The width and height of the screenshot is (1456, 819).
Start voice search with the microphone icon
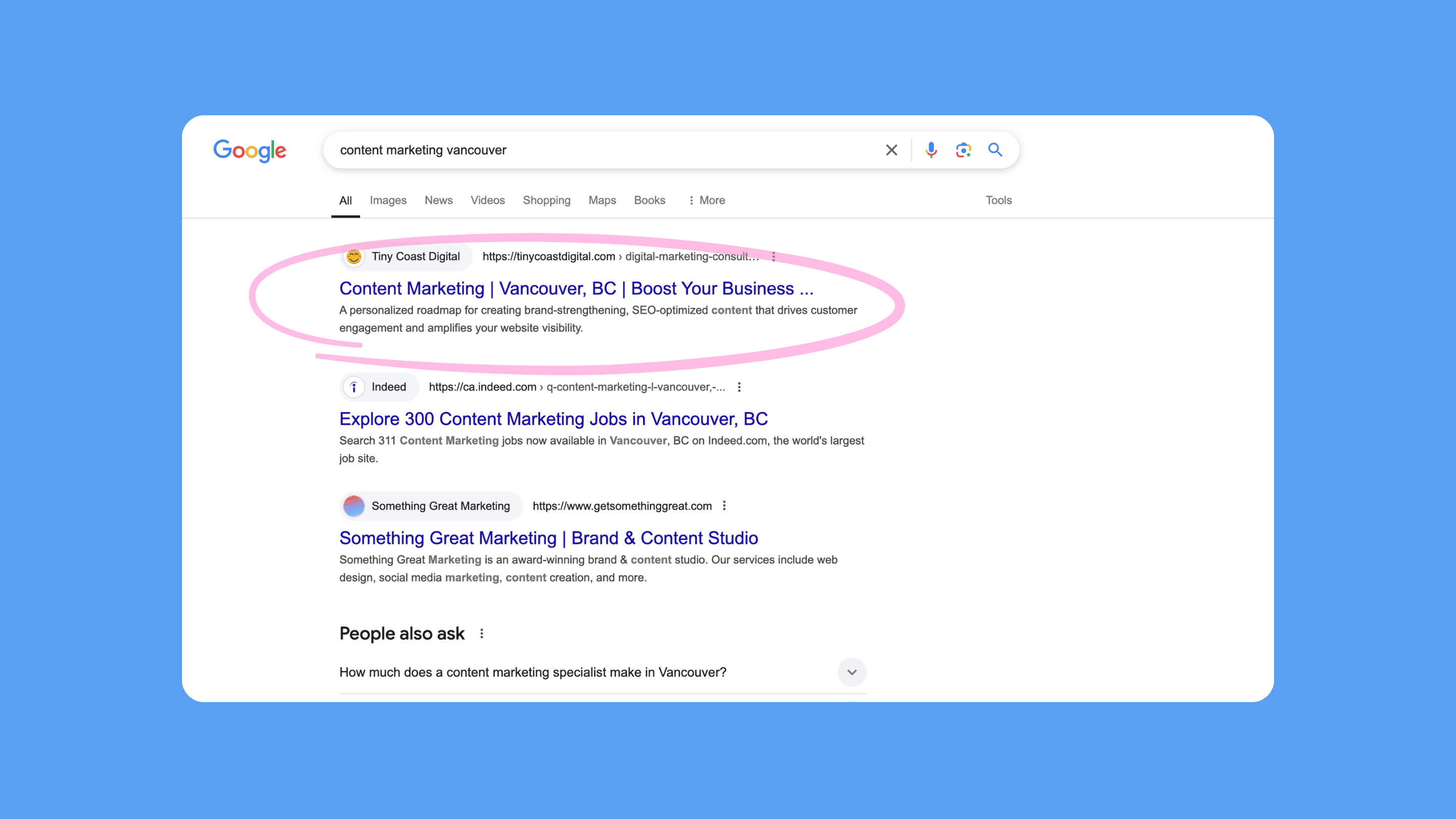coord(931,150)
